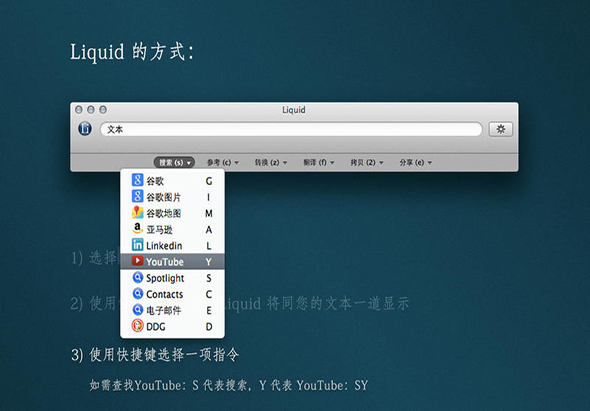Open the 翻译 (f) dropdown

[x=318, y=162]
